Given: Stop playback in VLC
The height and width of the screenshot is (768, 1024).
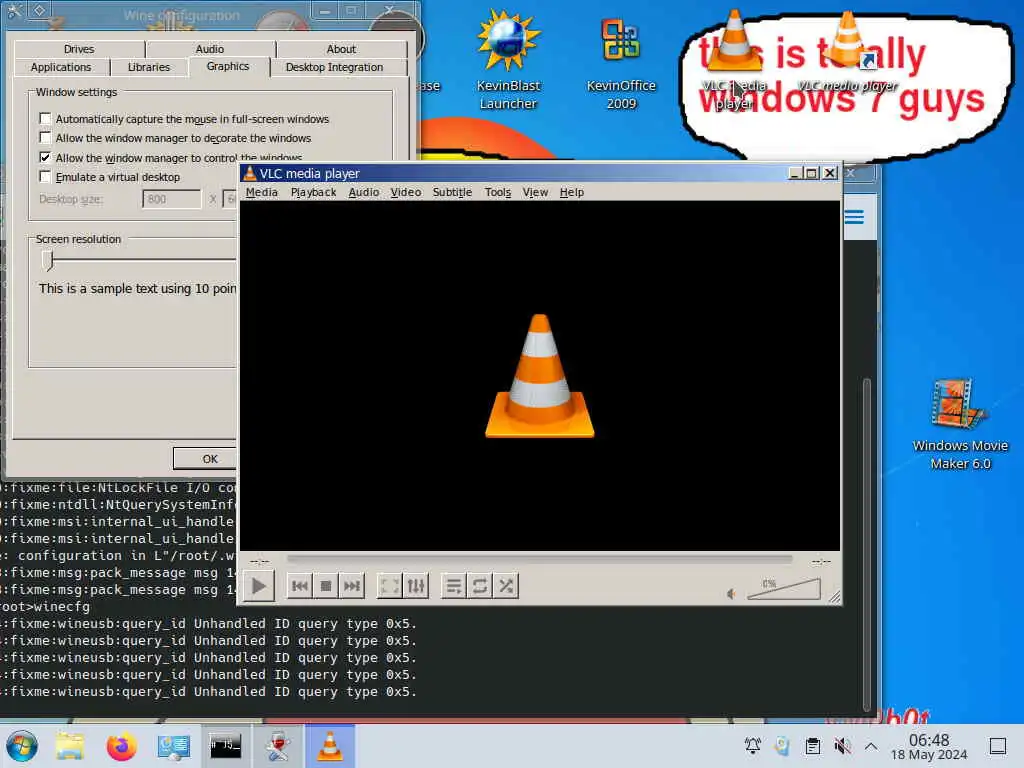Looking at the screenshot, I should [x=326, y=586].
